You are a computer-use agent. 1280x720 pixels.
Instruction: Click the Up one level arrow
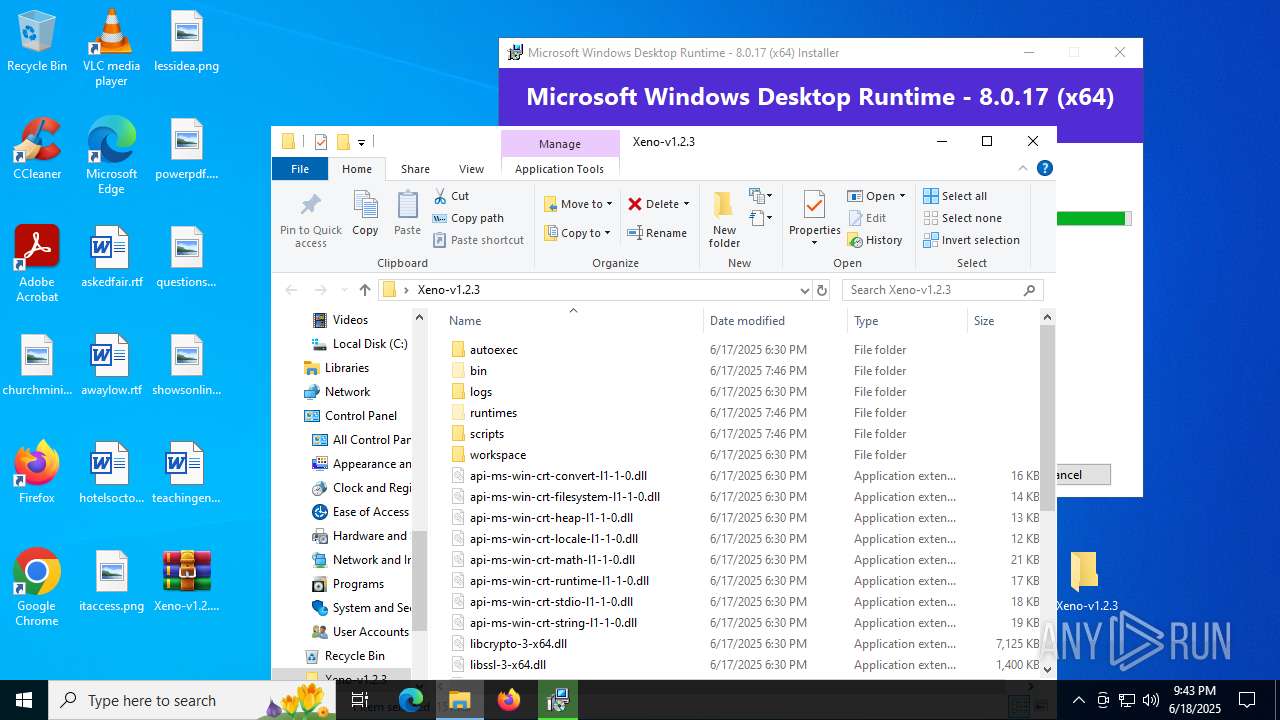pos(365,290)
